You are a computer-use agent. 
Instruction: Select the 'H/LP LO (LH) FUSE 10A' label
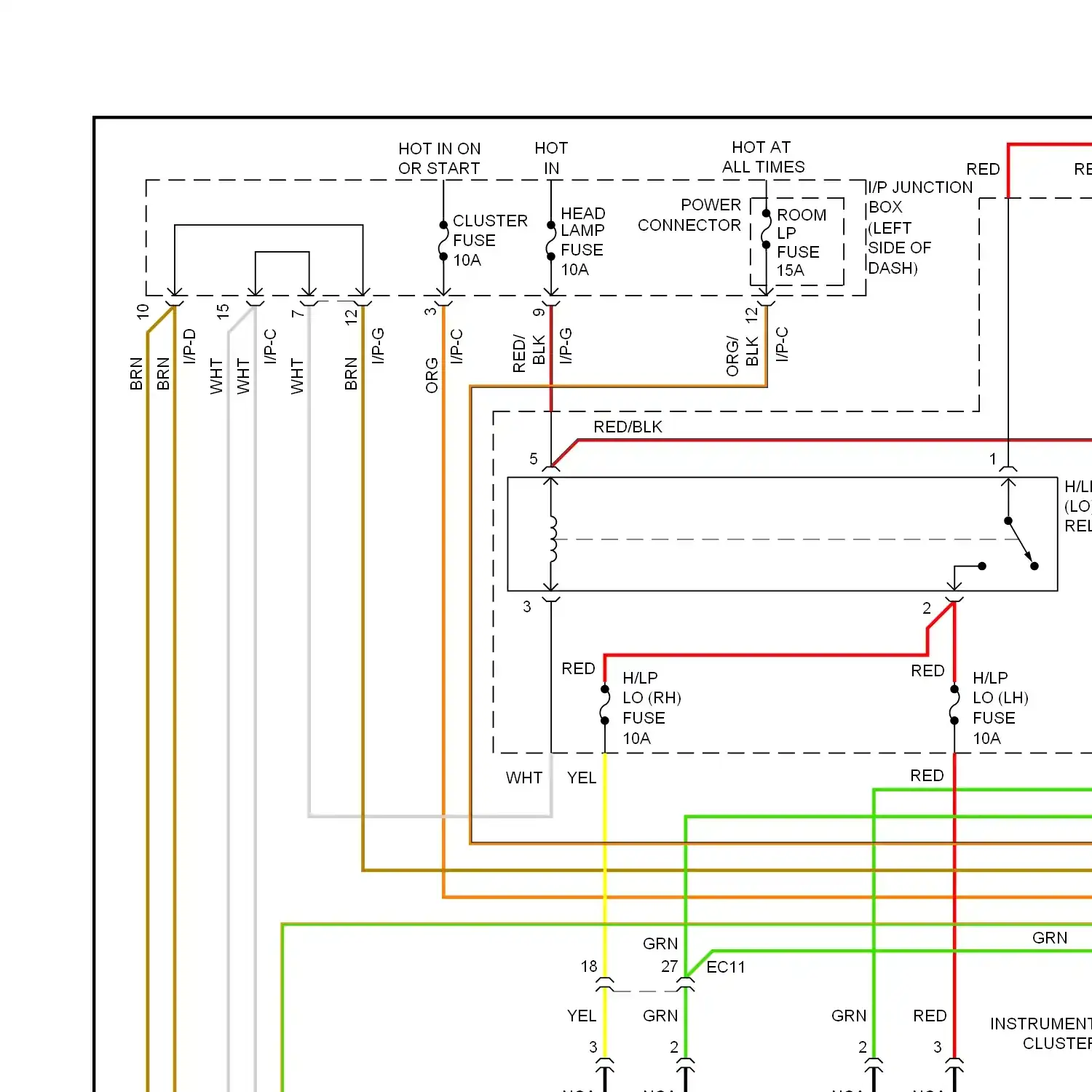coord(1000,708)
